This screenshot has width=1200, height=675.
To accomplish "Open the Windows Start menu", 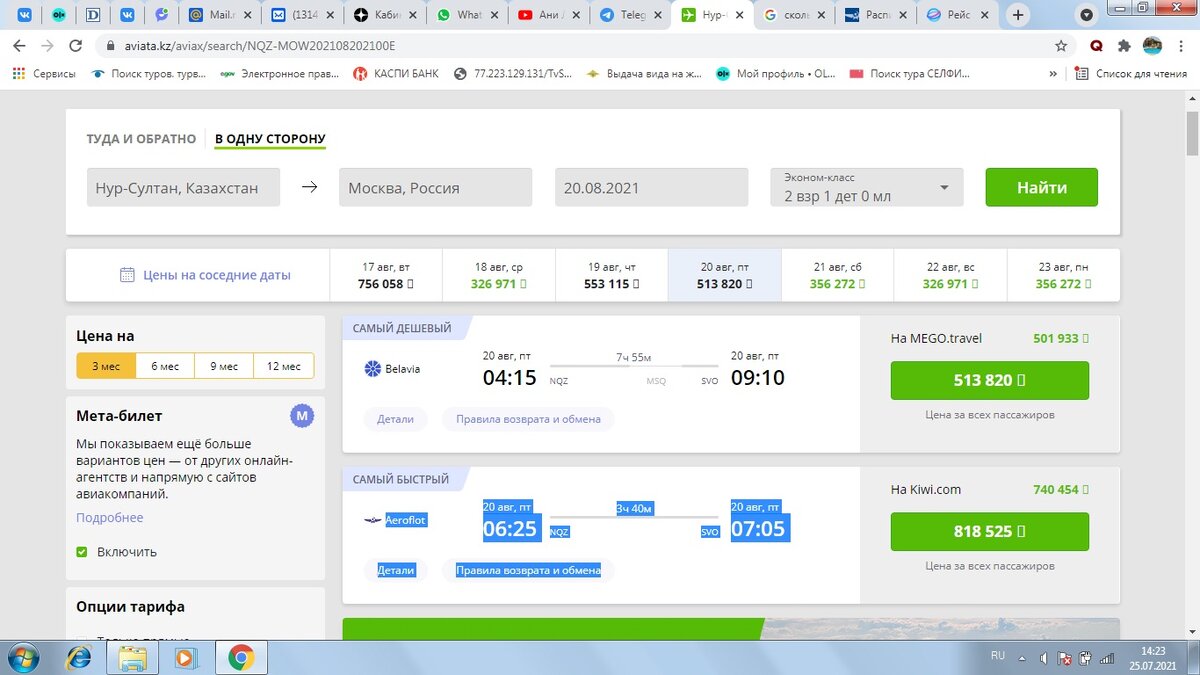I will coord(21,657).
